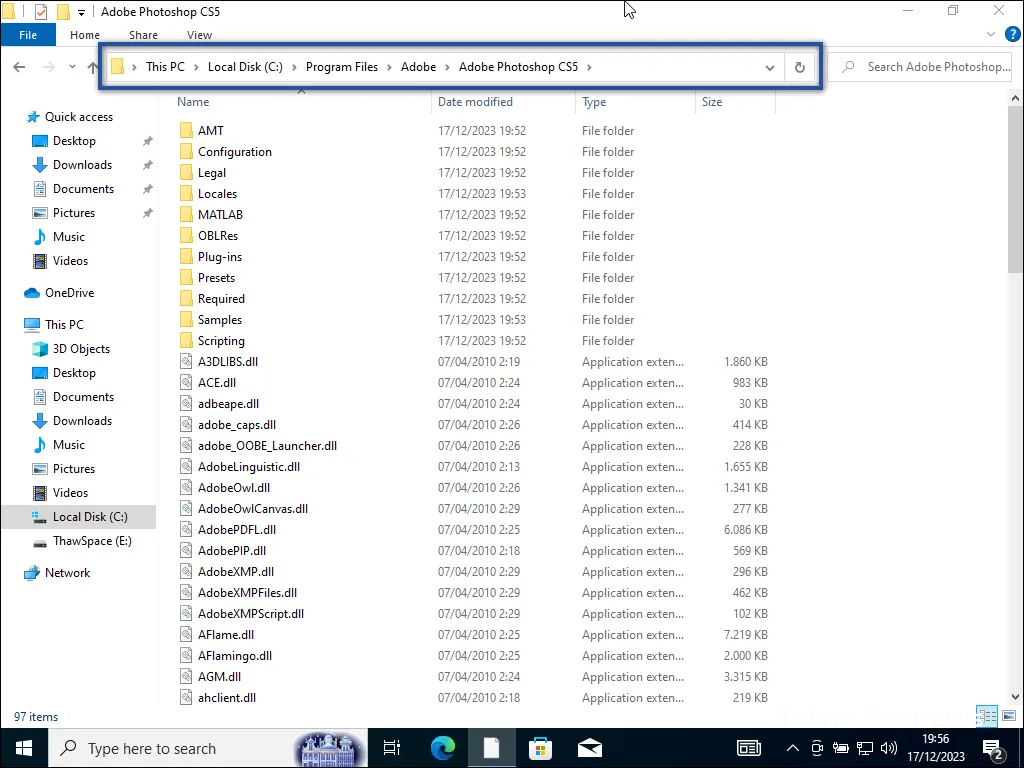Sort files by Date modified column
The height and width of the screenshot is (768, 1024).
(x=475, y=102)
